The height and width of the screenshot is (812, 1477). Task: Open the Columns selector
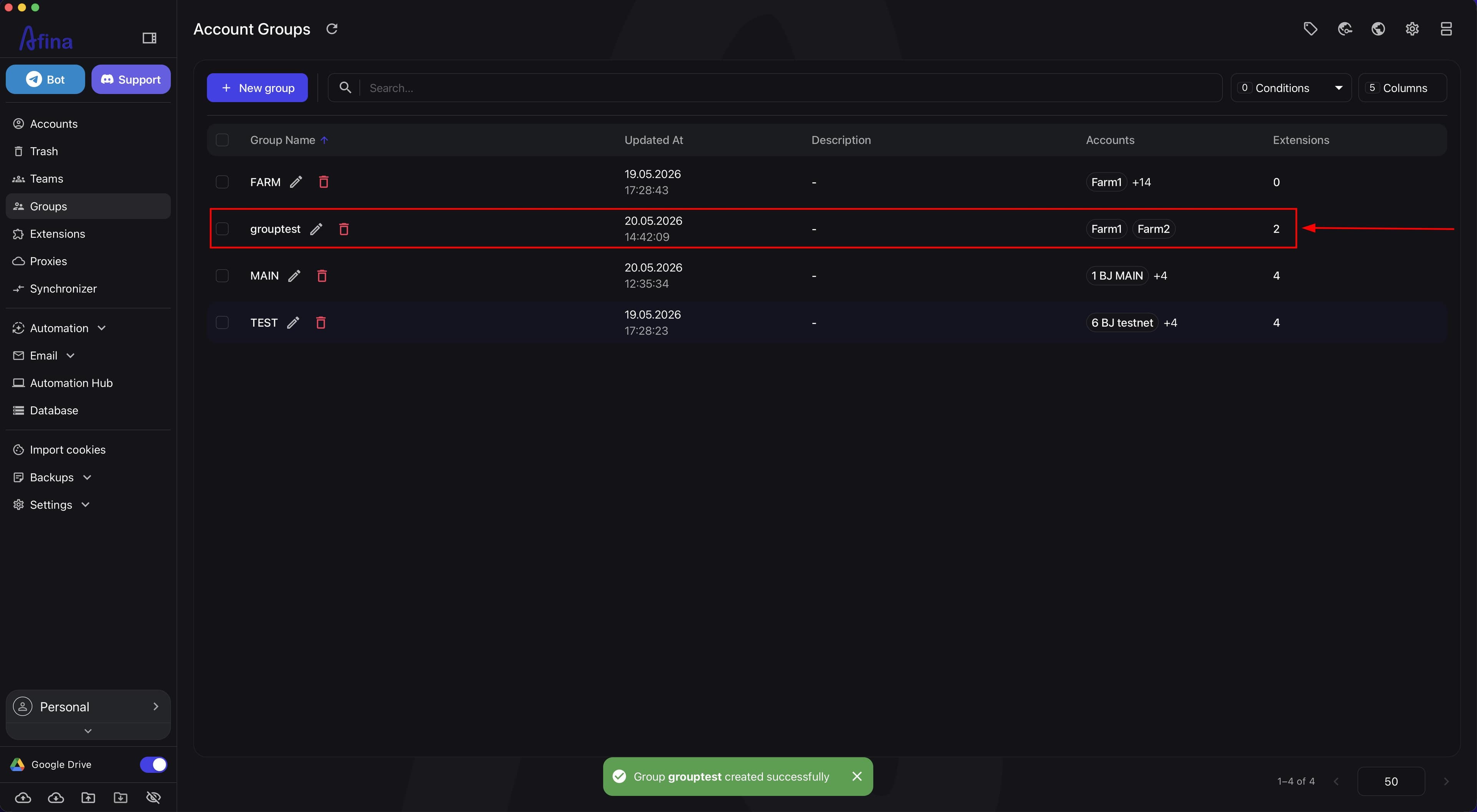tap(1402, 88)
